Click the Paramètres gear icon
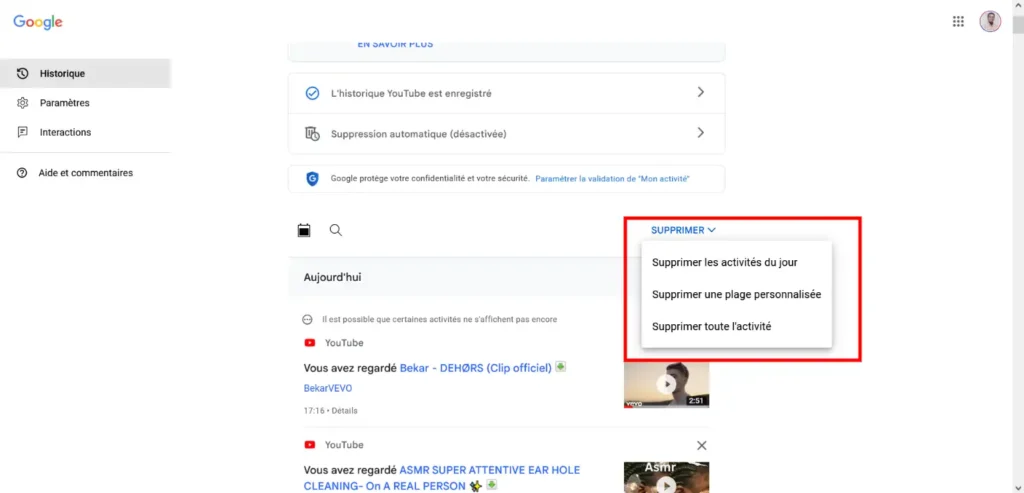Screen dimensions: 1024x493 (22, 103)
